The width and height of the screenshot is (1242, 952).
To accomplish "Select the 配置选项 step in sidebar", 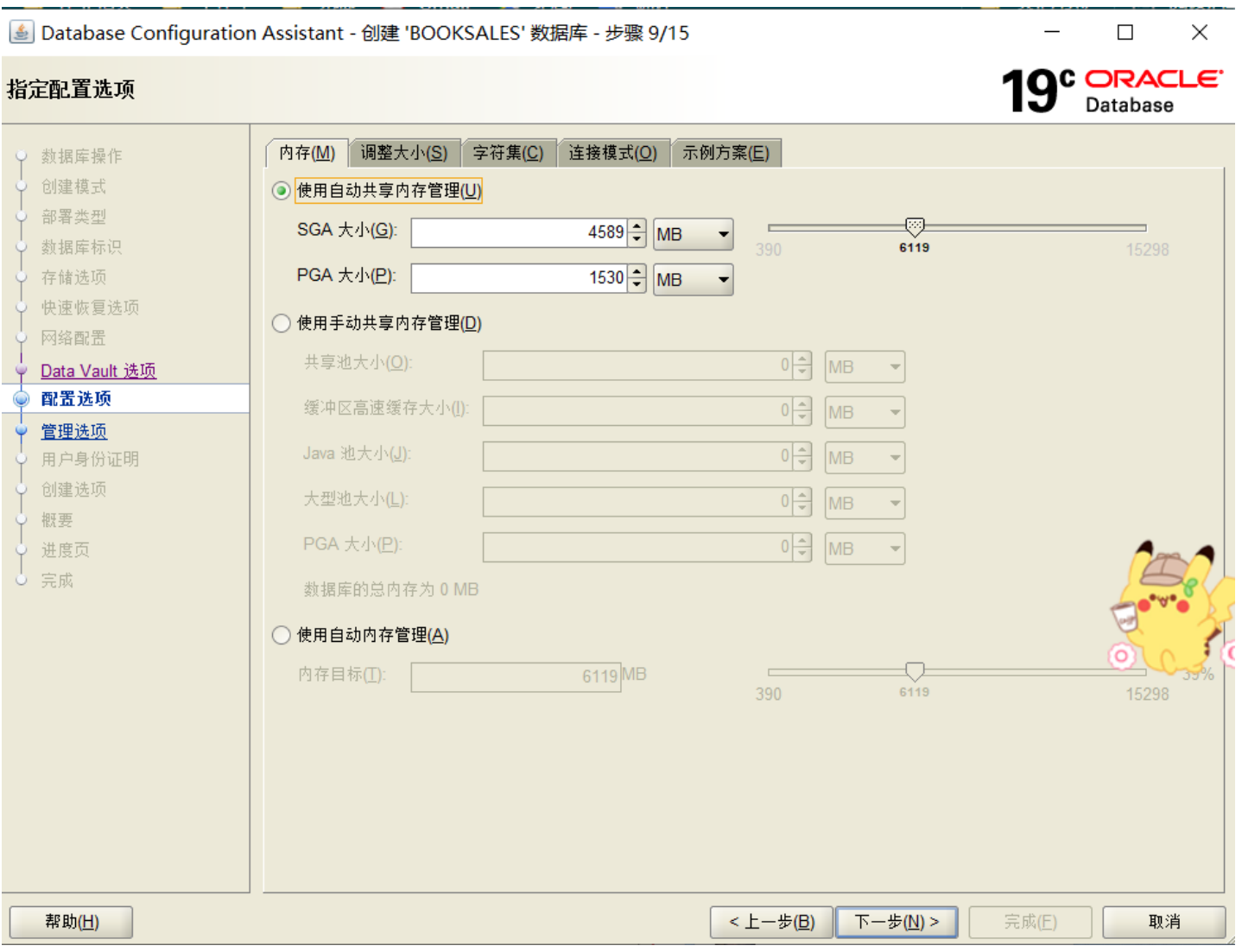I will (x=76, y=398).
